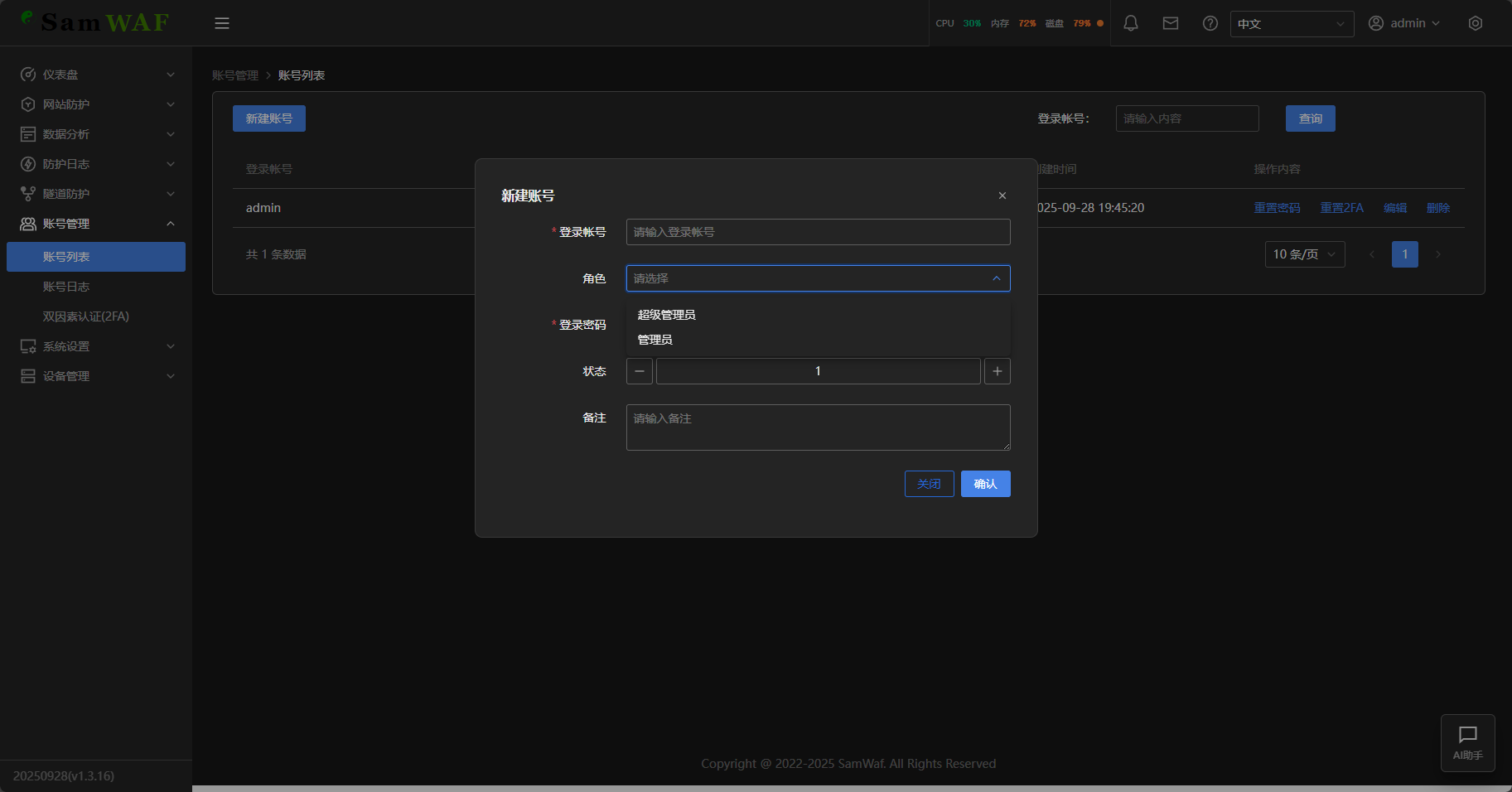1512x792 pixels.
Task: Close the 新建账号 dialog with X
Action: point(1002,196)
